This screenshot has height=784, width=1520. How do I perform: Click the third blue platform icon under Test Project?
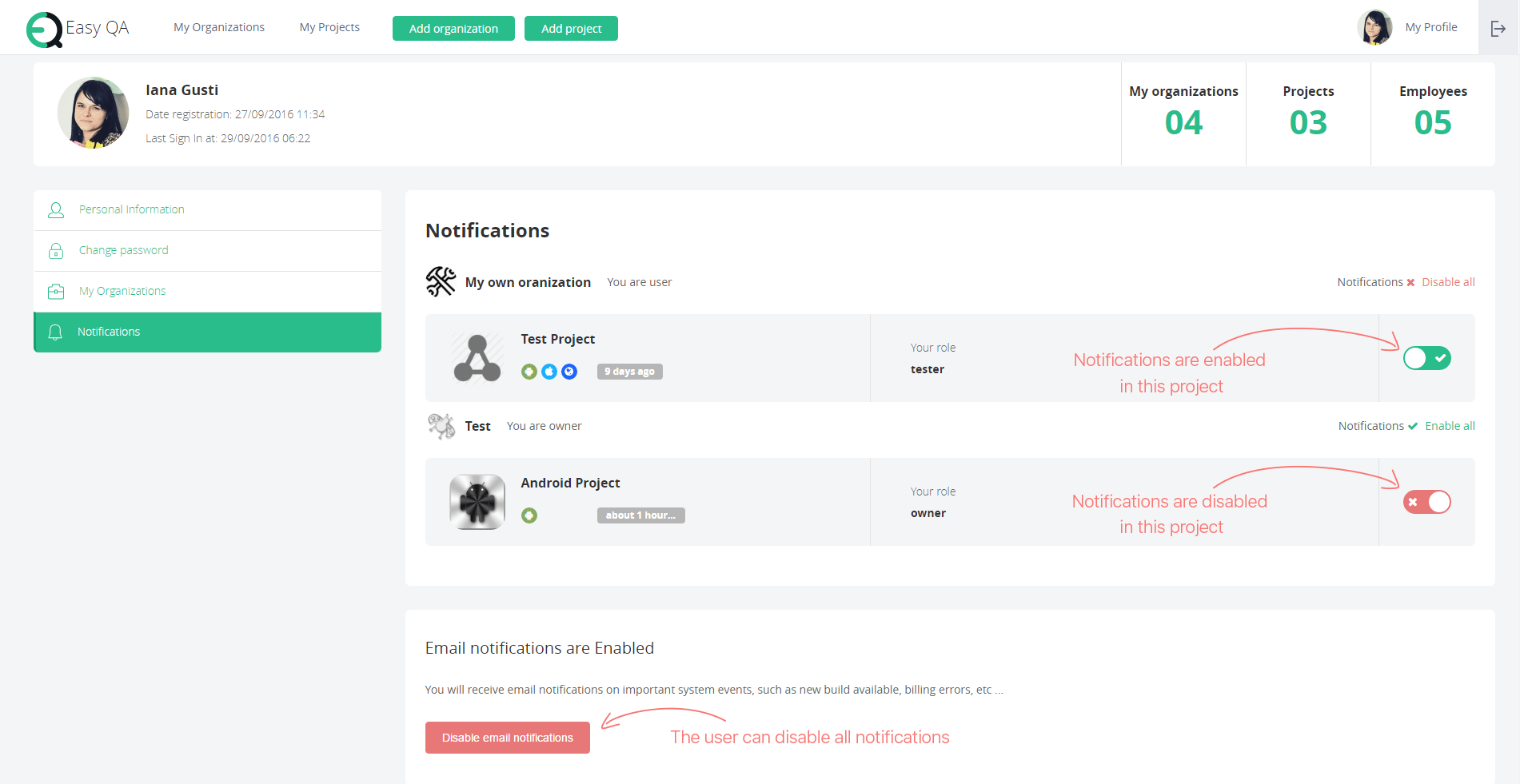click(x=569, y=372)
